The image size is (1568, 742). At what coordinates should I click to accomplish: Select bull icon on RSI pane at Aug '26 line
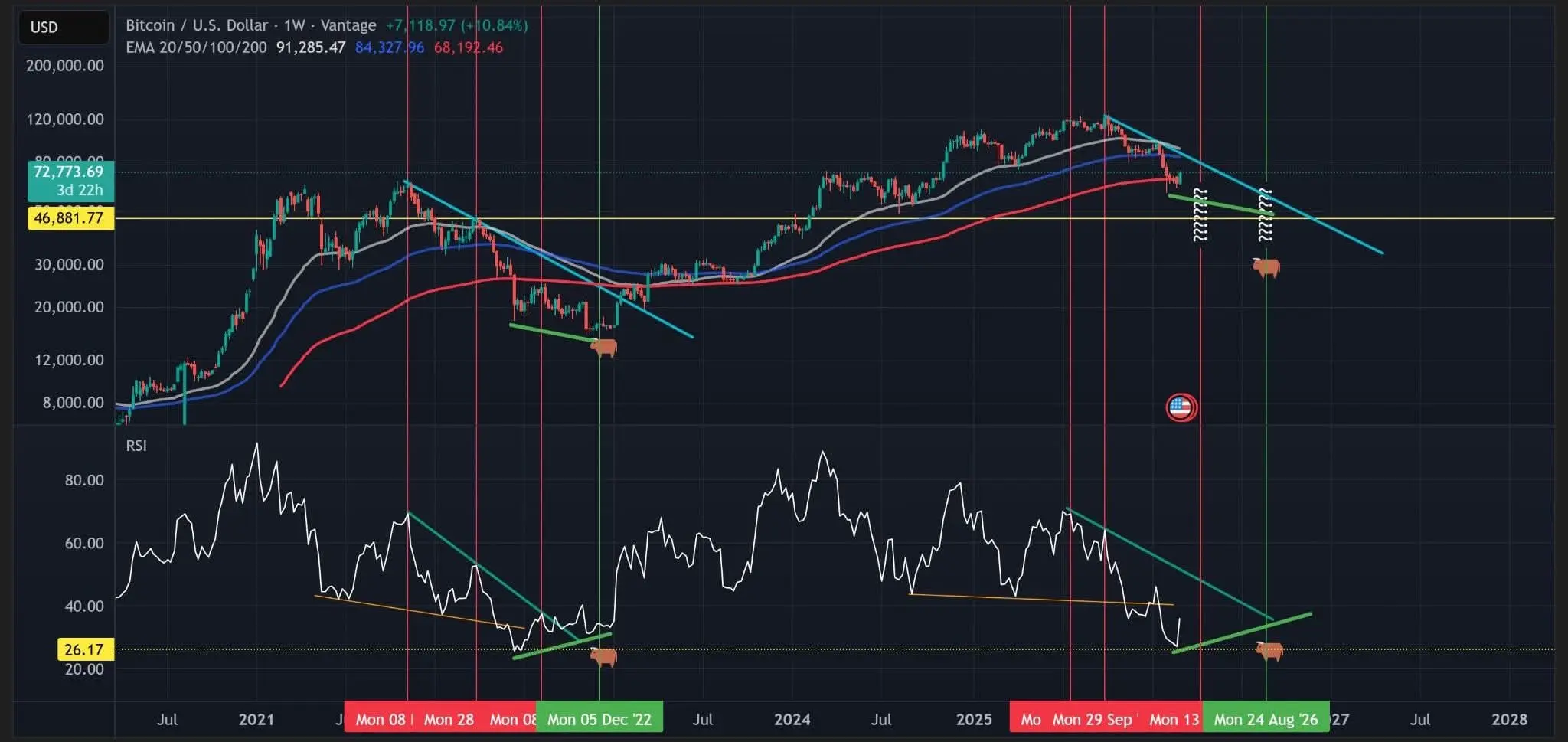[x=1269, y=651]
